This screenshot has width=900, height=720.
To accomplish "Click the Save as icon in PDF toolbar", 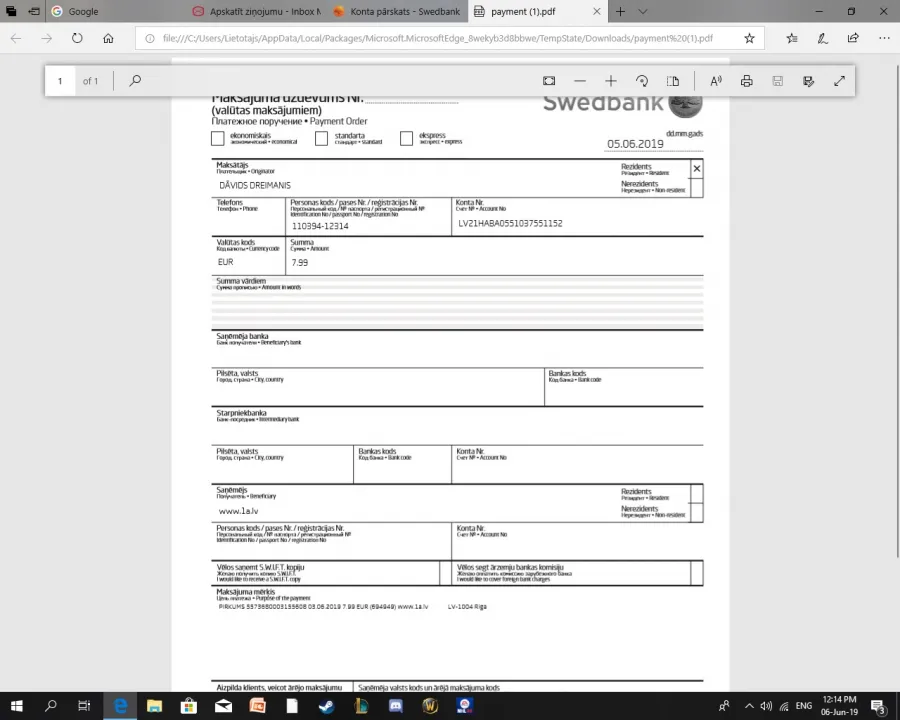I will 808,81.
